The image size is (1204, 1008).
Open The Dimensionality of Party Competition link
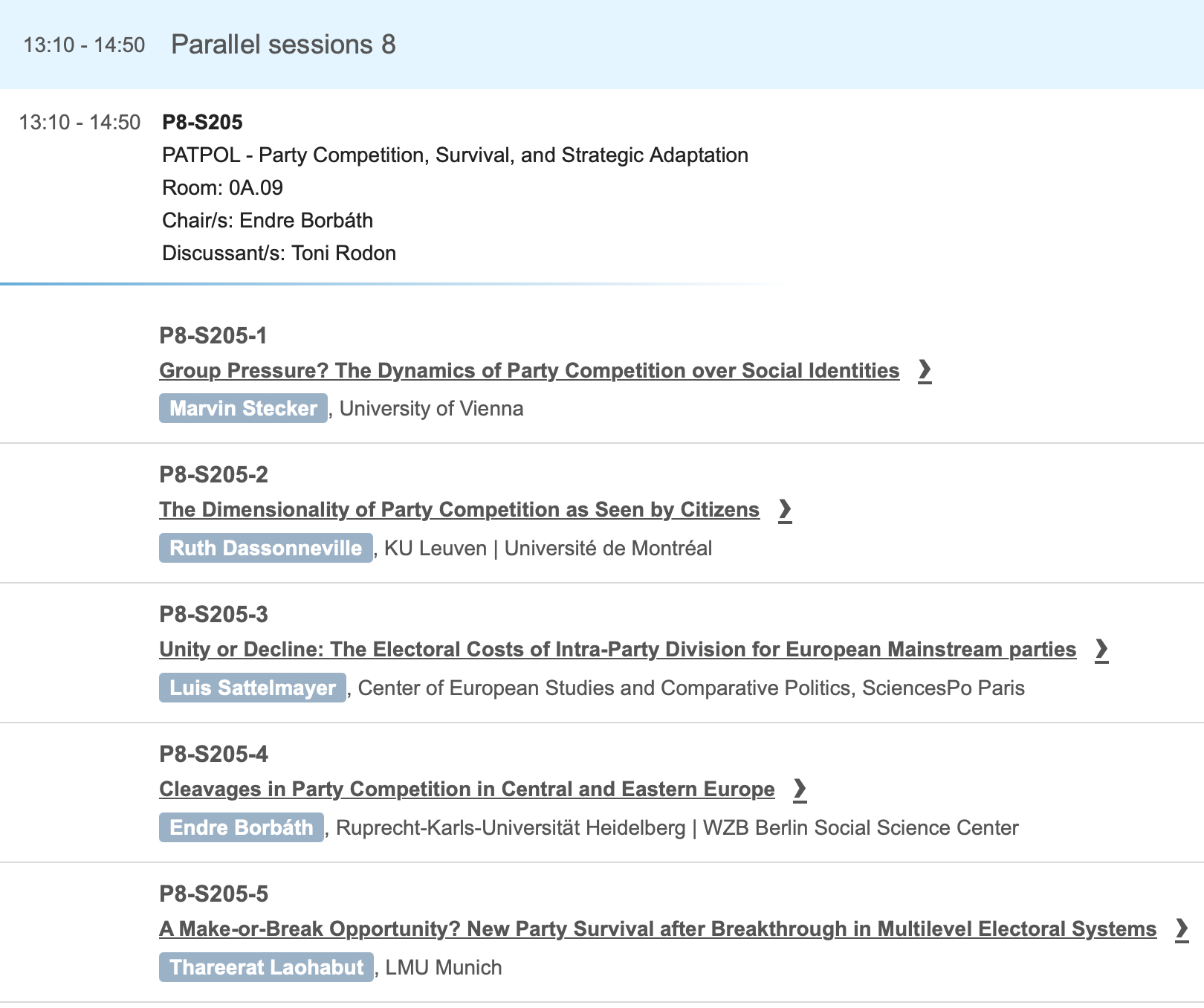point(459,510)
